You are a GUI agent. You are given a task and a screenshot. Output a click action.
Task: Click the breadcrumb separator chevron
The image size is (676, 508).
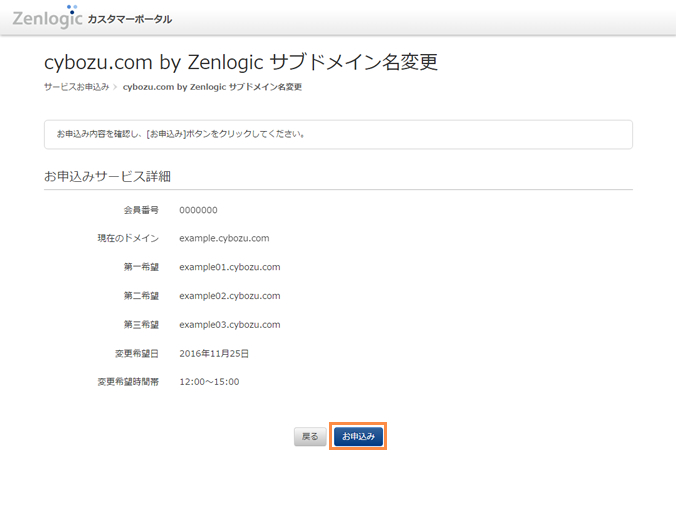[116, 87]
